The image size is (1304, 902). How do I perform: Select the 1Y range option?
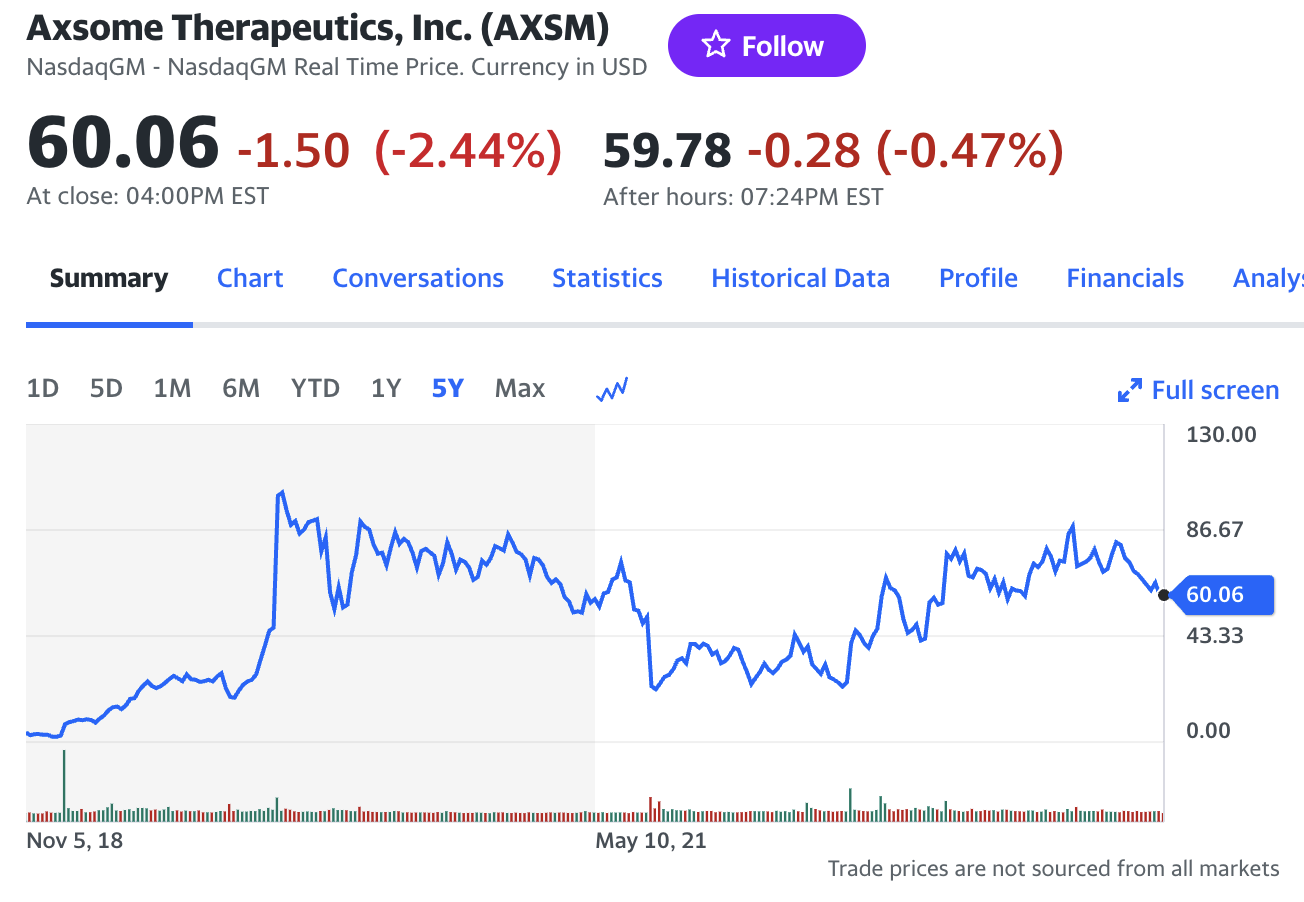click(x=385, y=388)
